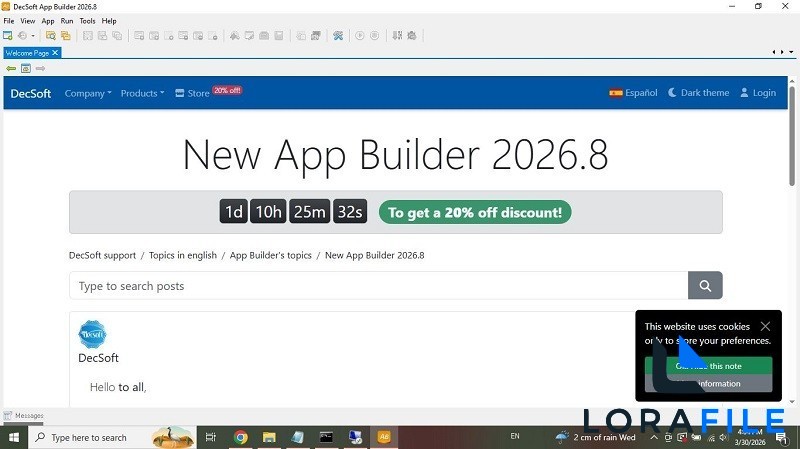The height and width of the screenshot is (449, 800).
Task: Click the circular Run play toolbar icon
Action: pyautogui.click(x=360, y=36)
